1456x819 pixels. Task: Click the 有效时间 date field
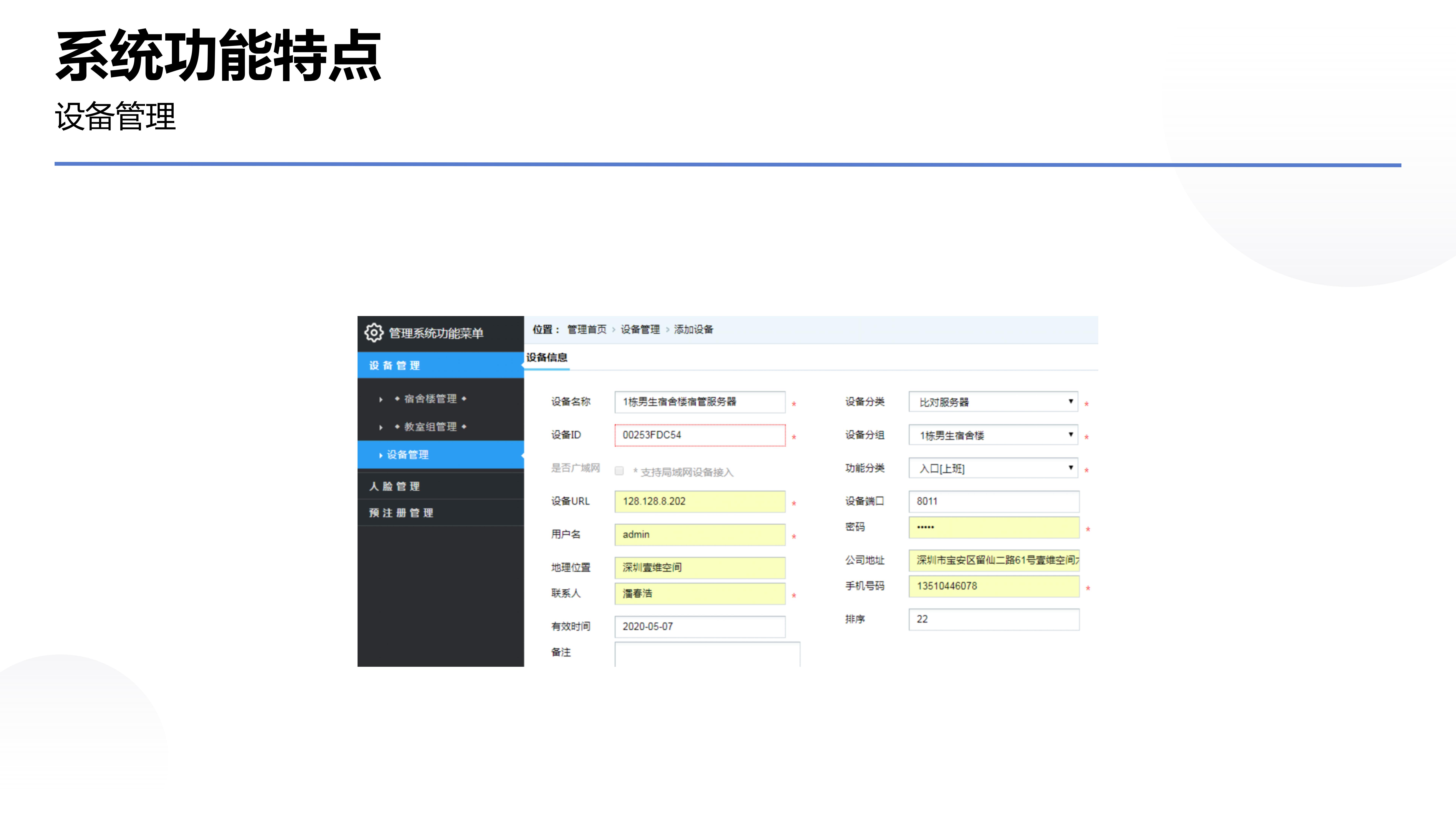tap(700, 627)
